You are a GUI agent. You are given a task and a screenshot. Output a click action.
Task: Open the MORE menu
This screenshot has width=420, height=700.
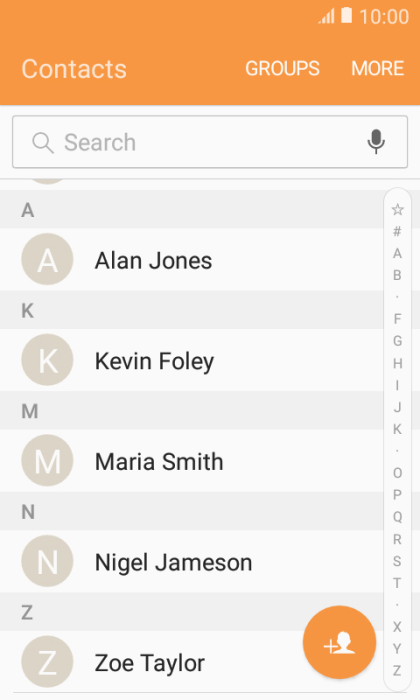pos(378,69)
